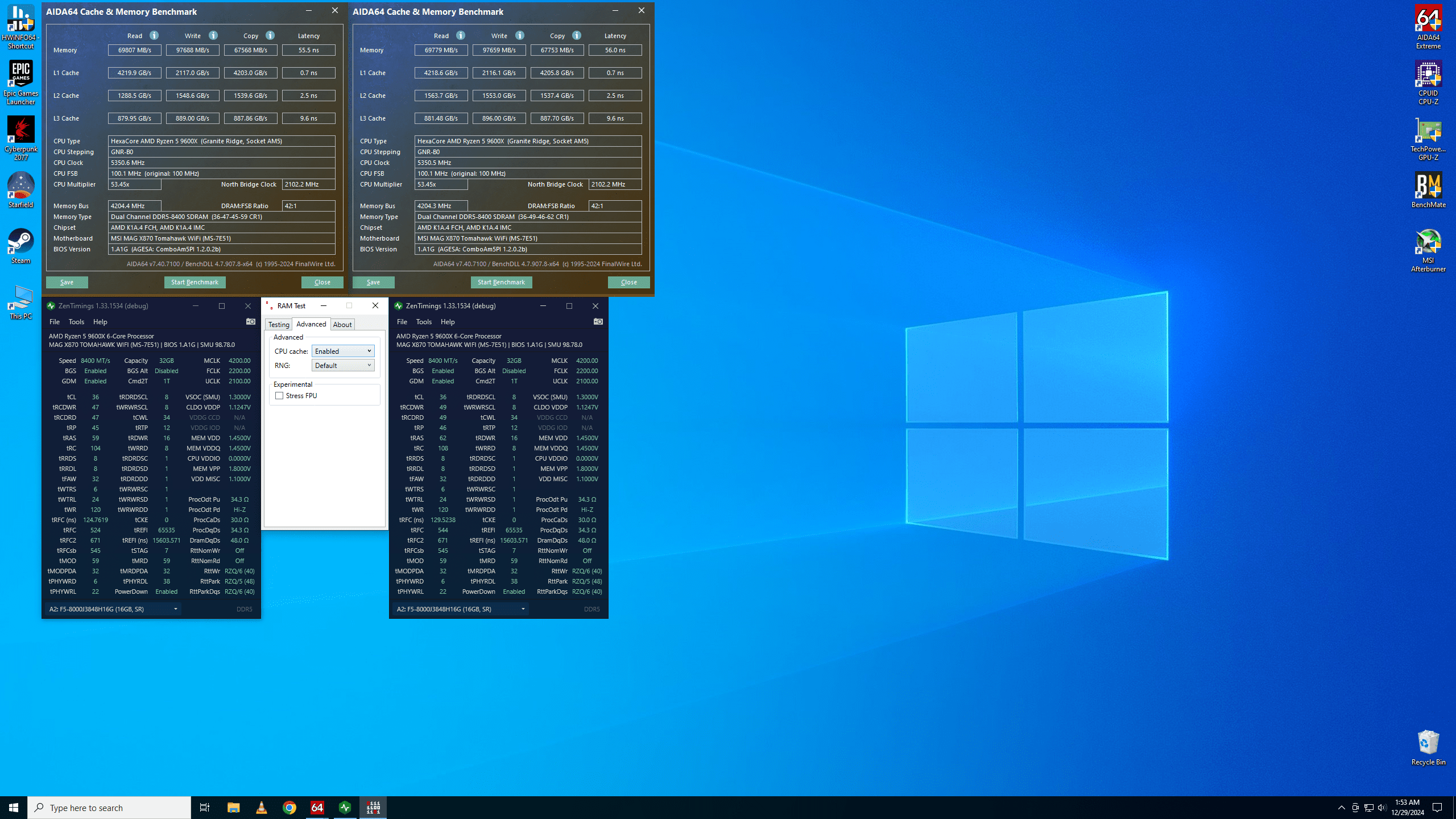Click the network icon in system tray
Viewport: 1456px width, 819px height.
point(1369,808)
